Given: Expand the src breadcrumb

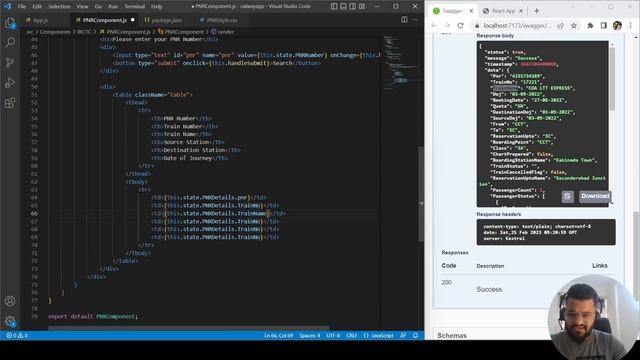Looking at the screenshot, I should point(30,31).
